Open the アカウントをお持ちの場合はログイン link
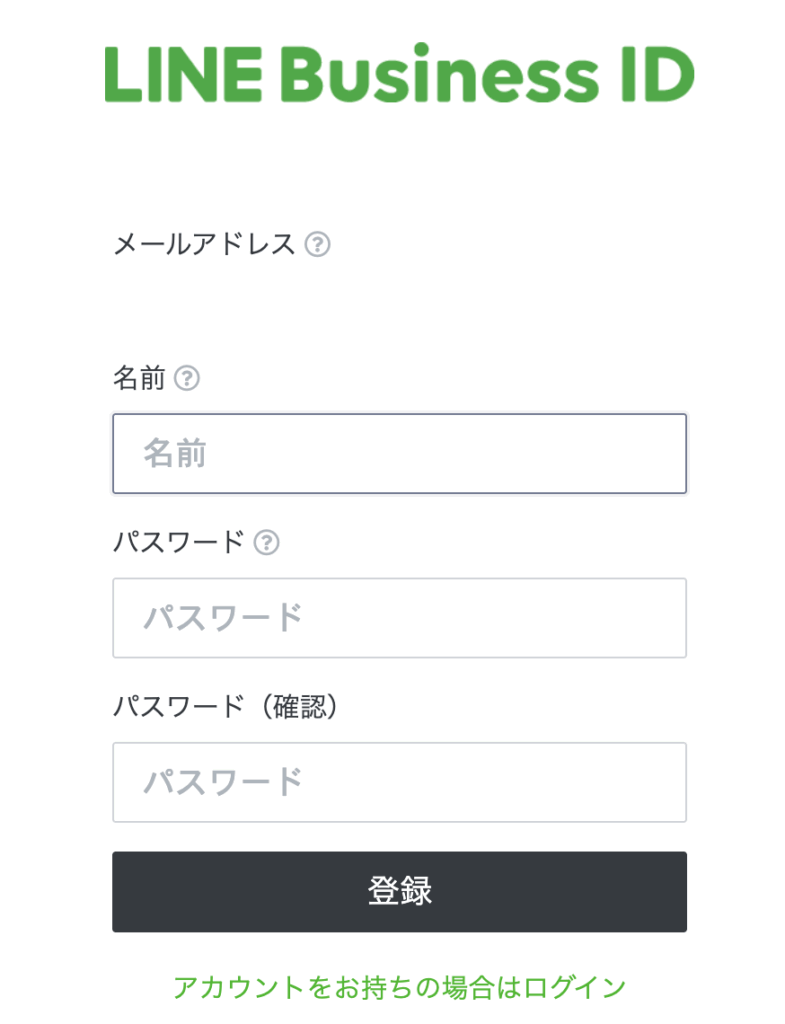The width and height of the screenshot is (785, 1024). [399, 987]
